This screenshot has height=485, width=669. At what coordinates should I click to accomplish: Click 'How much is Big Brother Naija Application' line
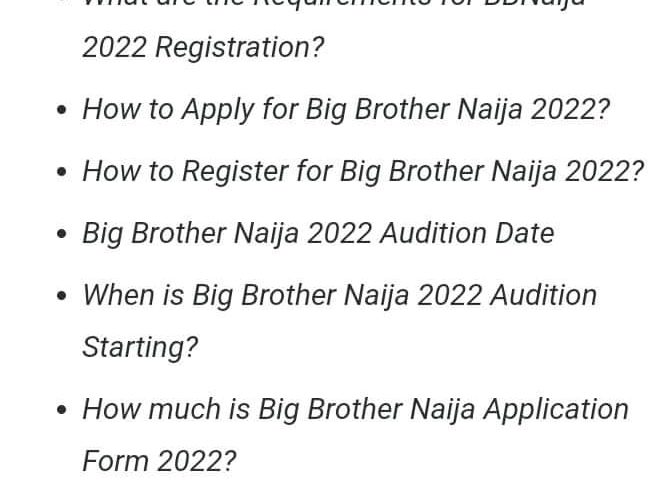(355, 409)
